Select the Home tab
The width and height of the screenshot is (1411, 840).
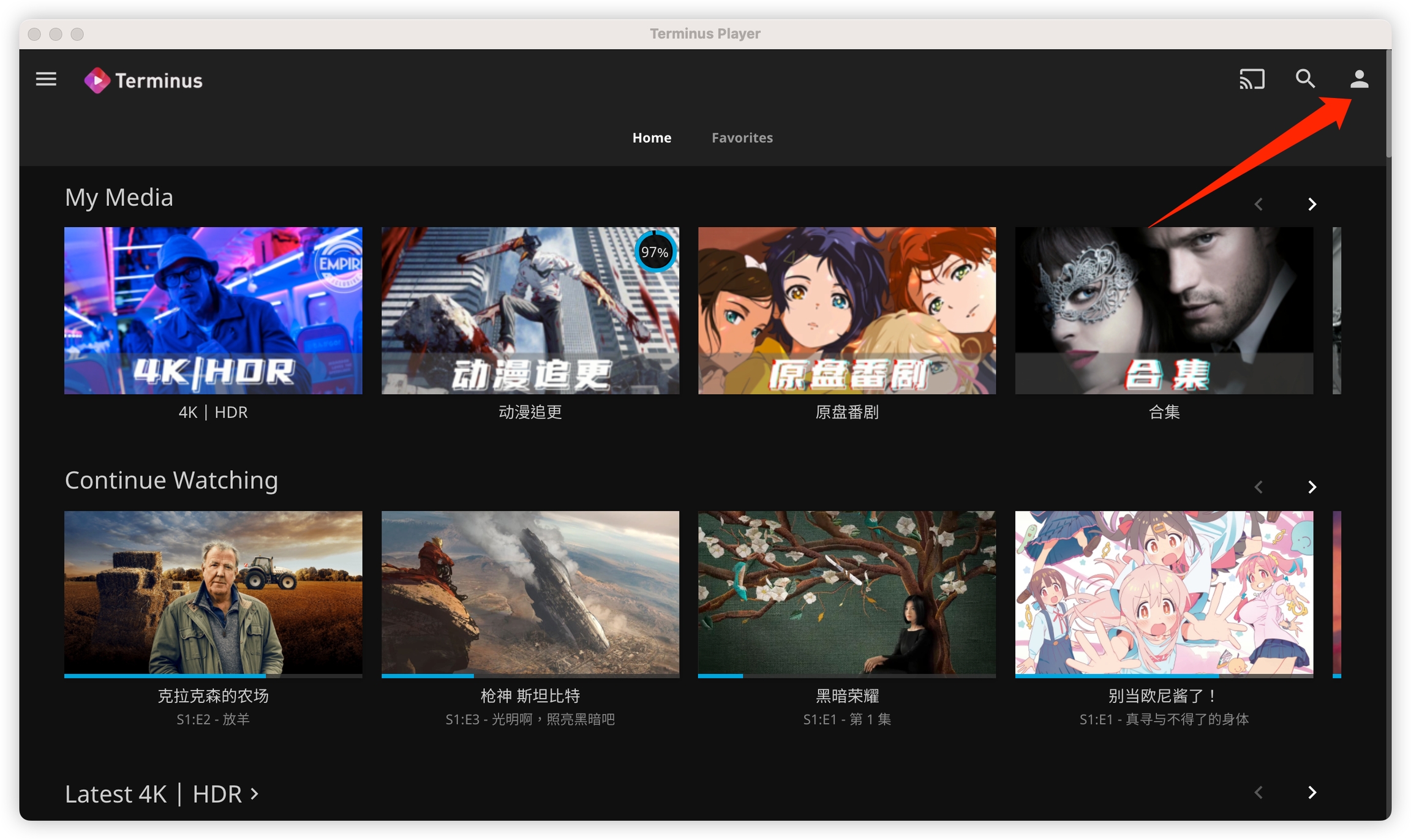tap(652, 138)
